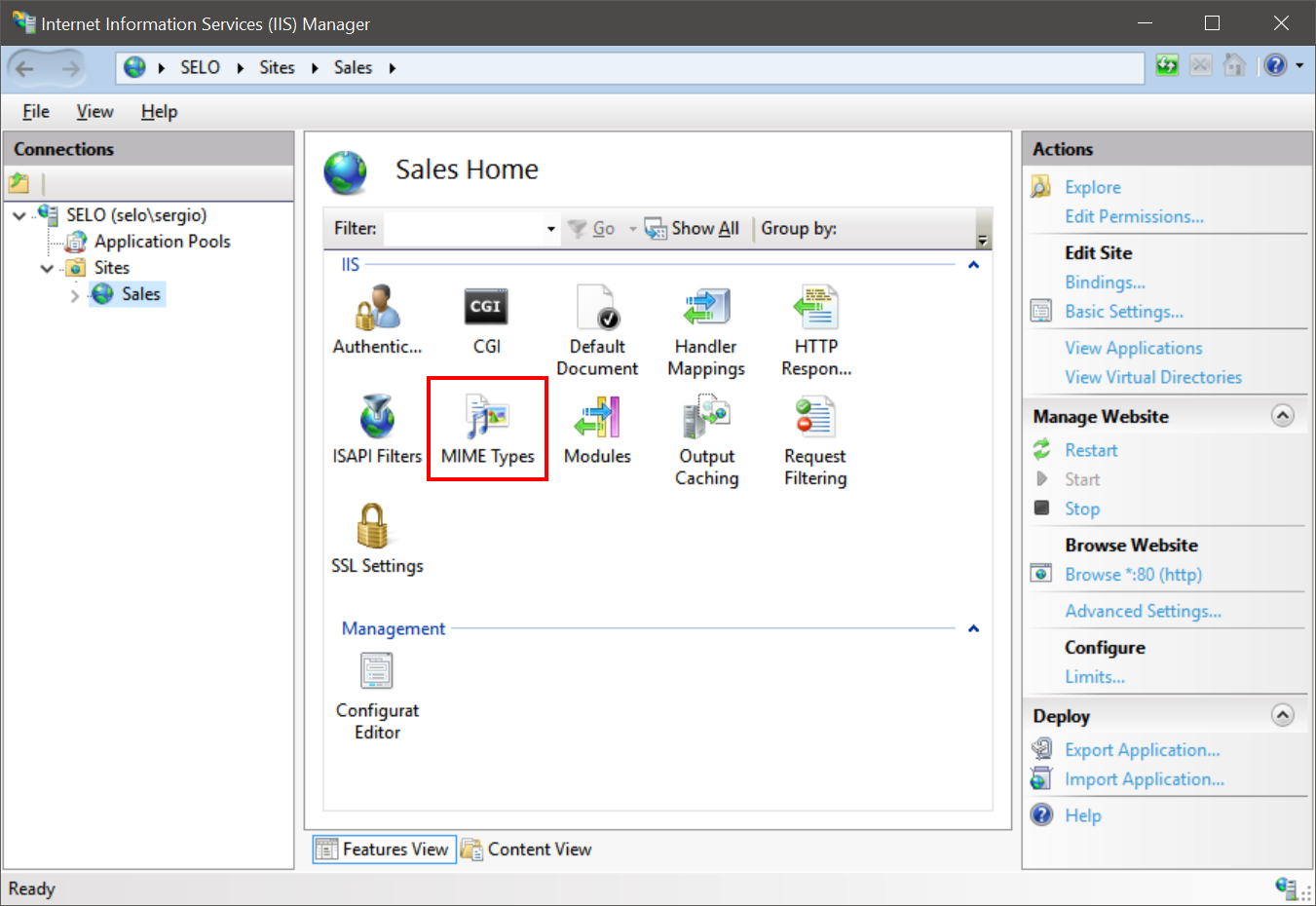This screenshot has height=906, width=1316.
Task: Open the Limits configure link
Action: (x=1095, y=677)
